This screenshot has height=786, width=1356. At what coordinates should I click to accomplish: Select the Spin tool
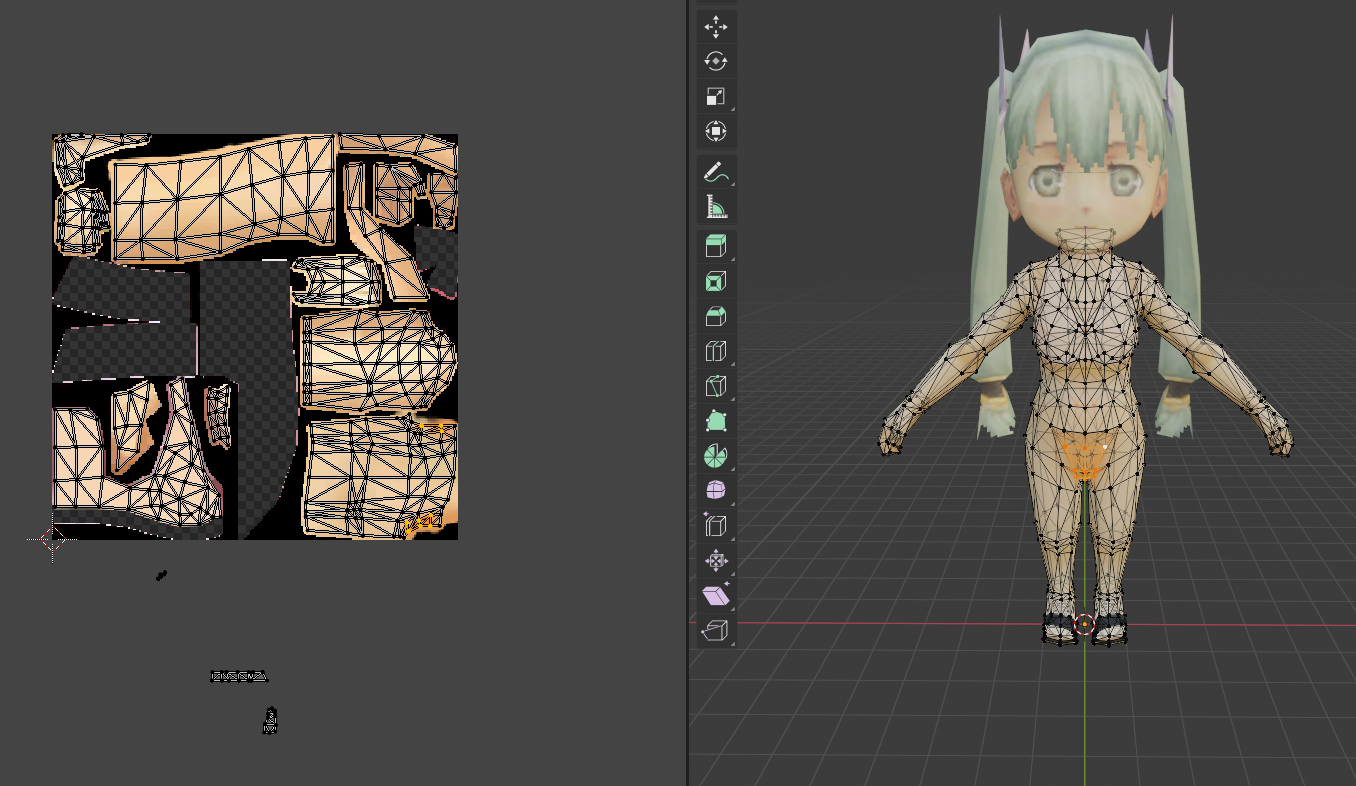pos(716,456)
